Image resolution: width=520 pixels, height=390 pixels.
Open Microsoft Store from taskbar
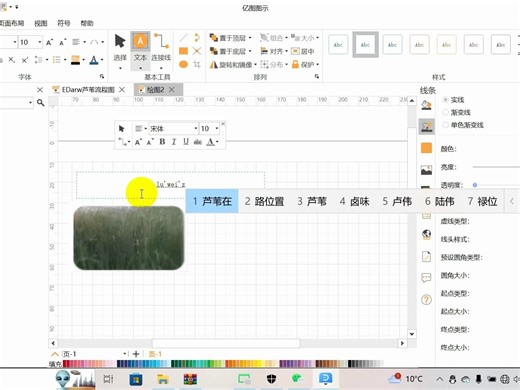click(136, 379)
